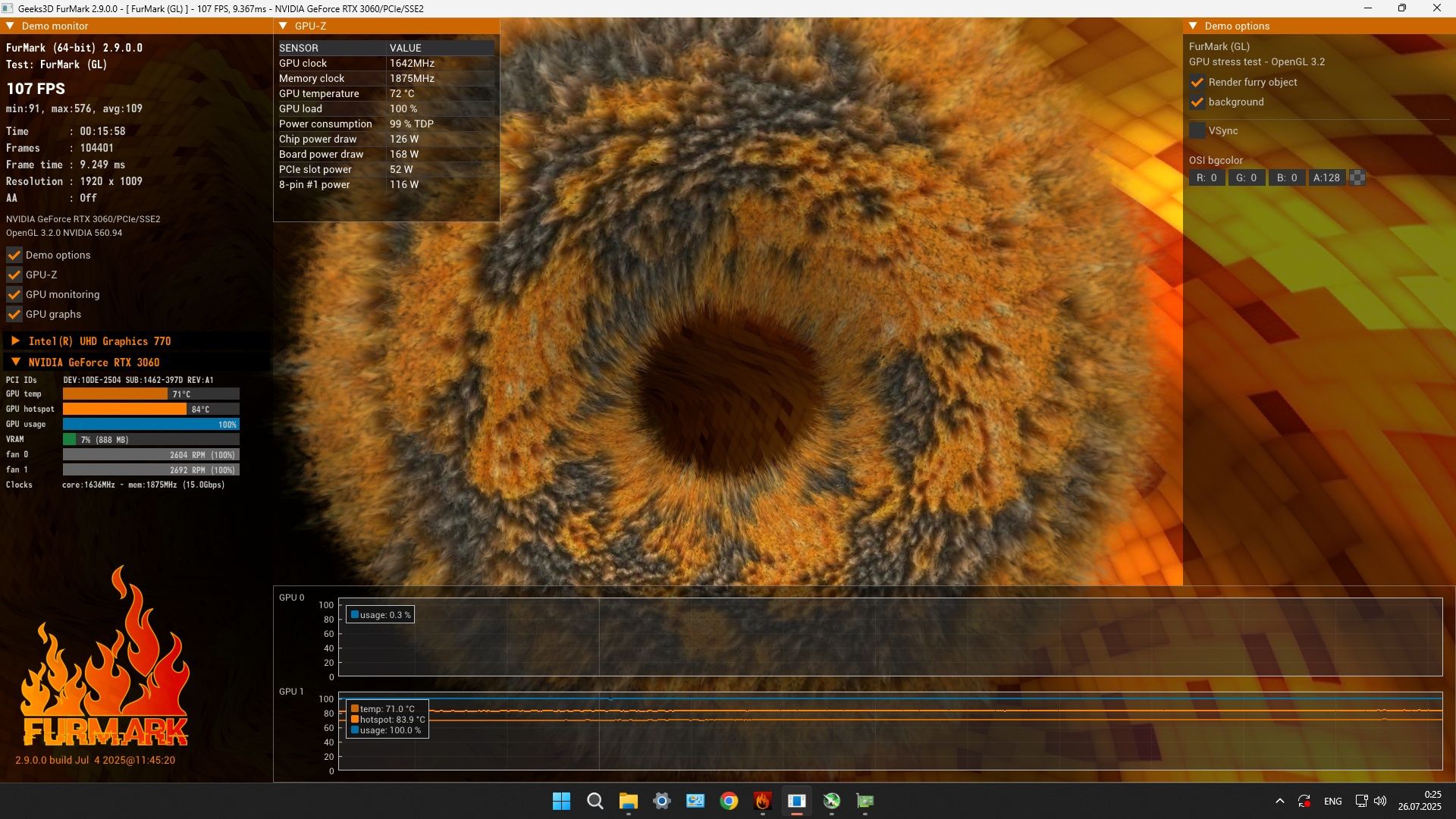Click the B: 0 bgcolor field
The image size is (1456, 819).
(x=1287, y=177)
